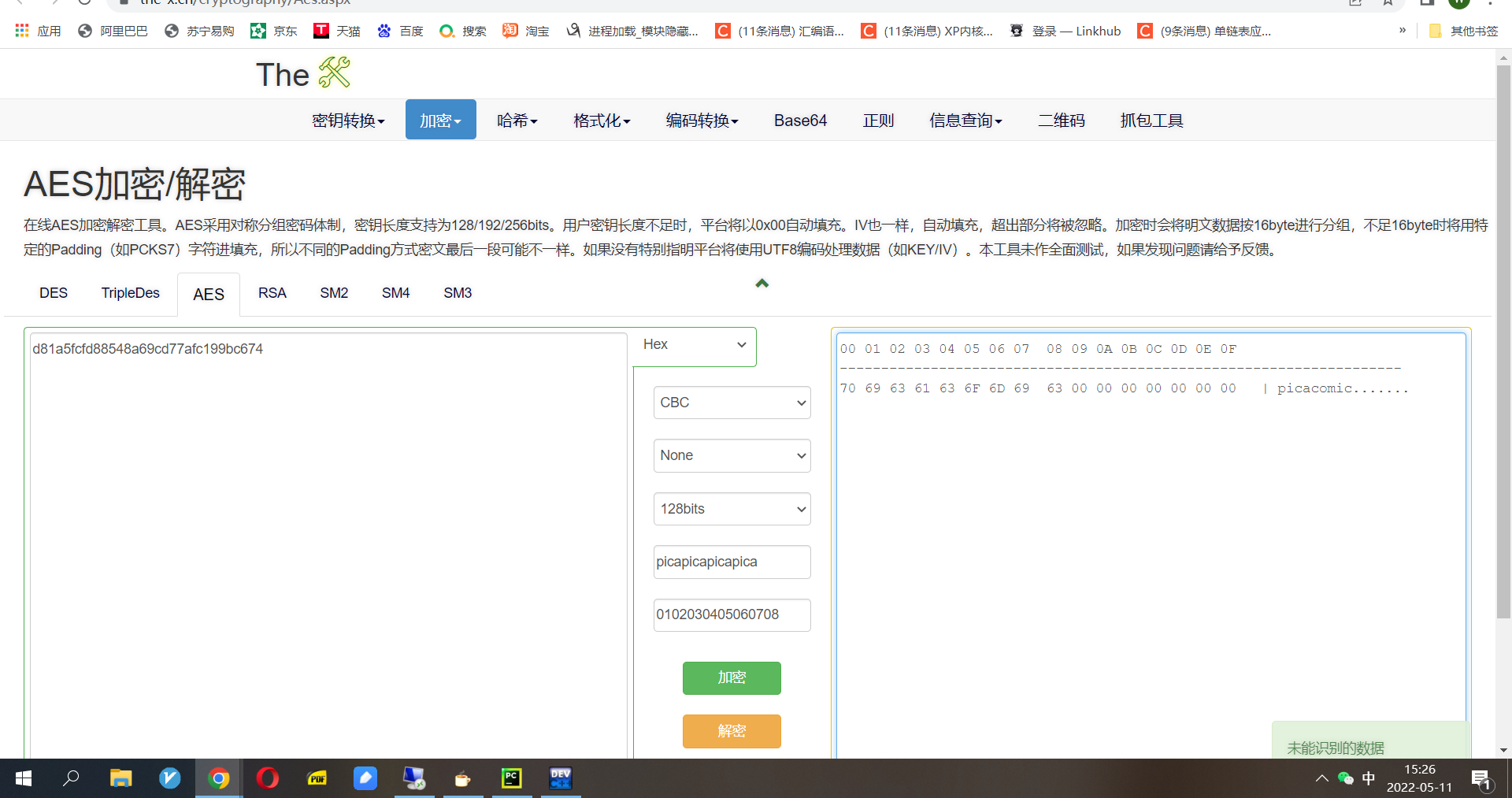Open the 密钥转换 dropdown menu
Image resolution: width=1512 pixels, height=798 pixels.
[348, 120]
